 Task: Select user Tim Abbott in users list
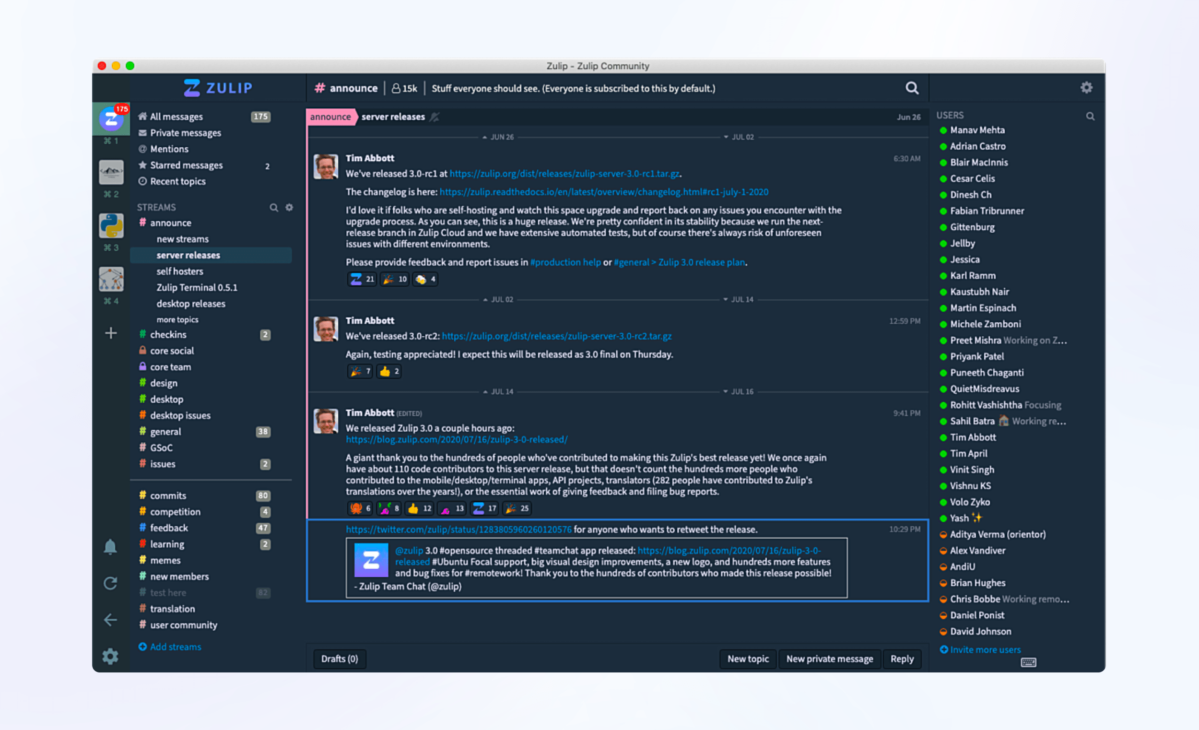973,438
